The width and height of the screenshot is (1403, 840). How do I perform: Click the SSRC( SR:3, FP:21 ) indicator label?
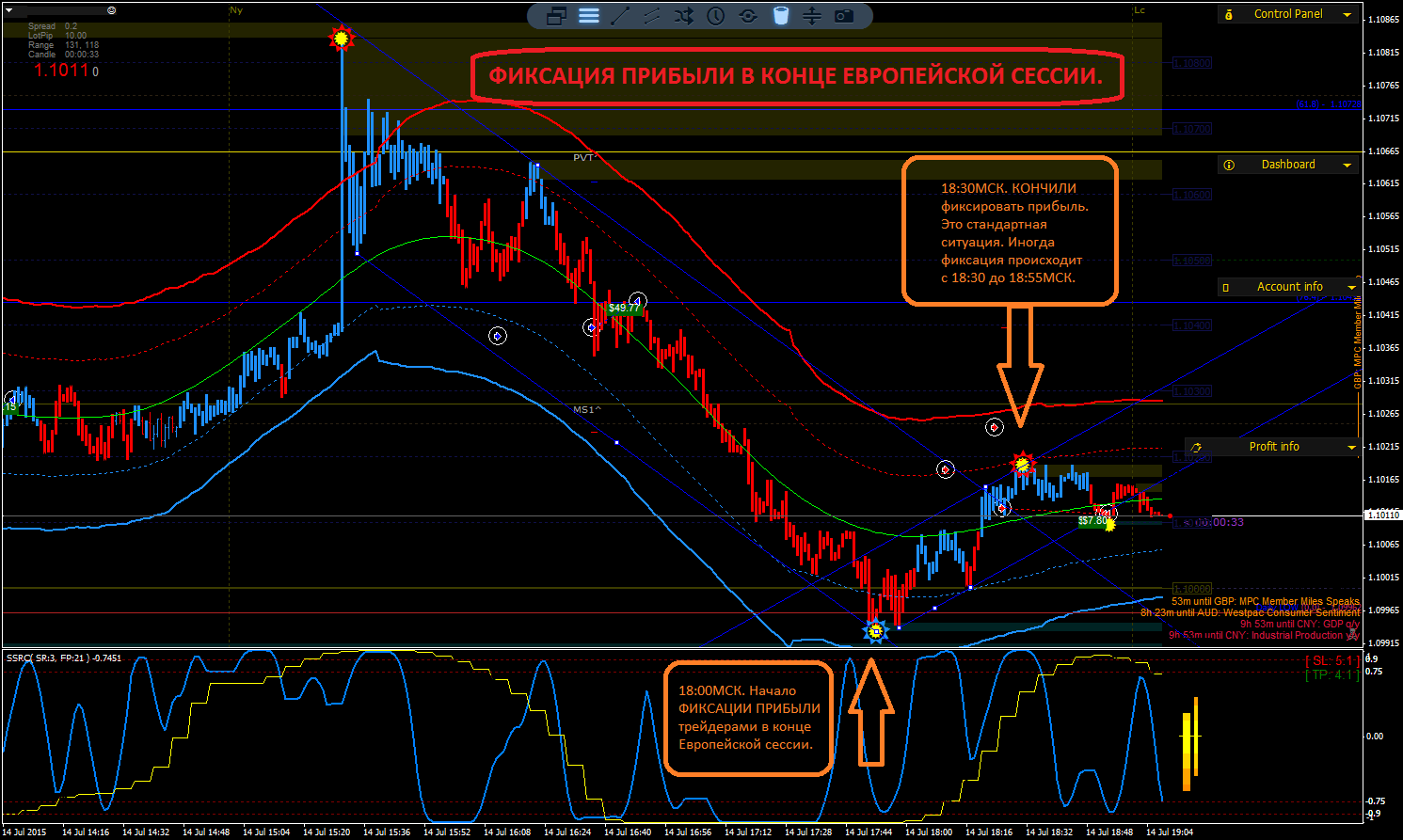click(x=64, y=658)
